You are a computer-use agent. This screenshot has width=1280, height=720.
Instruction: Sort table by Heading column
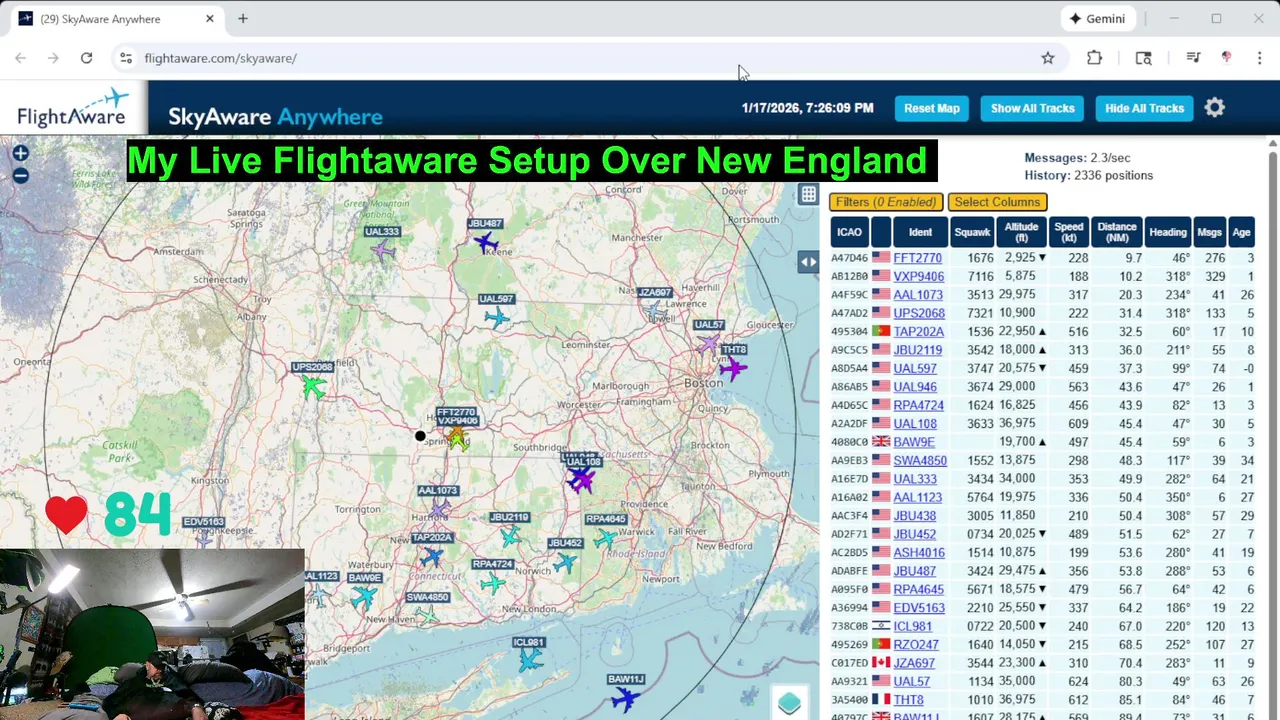click(1167, 232)
